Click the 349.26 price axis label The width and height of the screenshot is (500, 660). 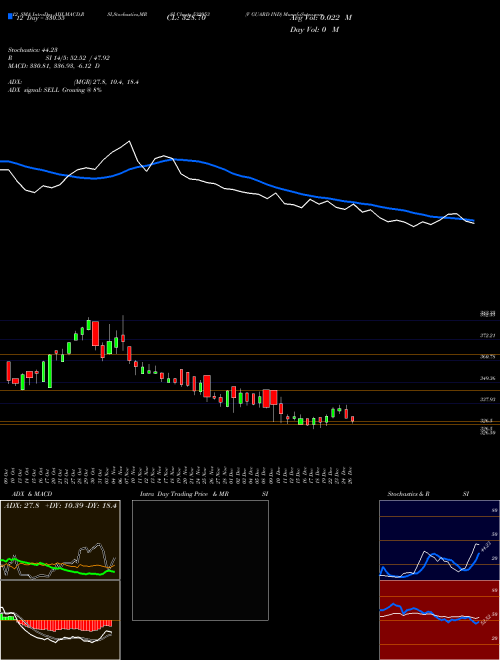coord(489,378)
